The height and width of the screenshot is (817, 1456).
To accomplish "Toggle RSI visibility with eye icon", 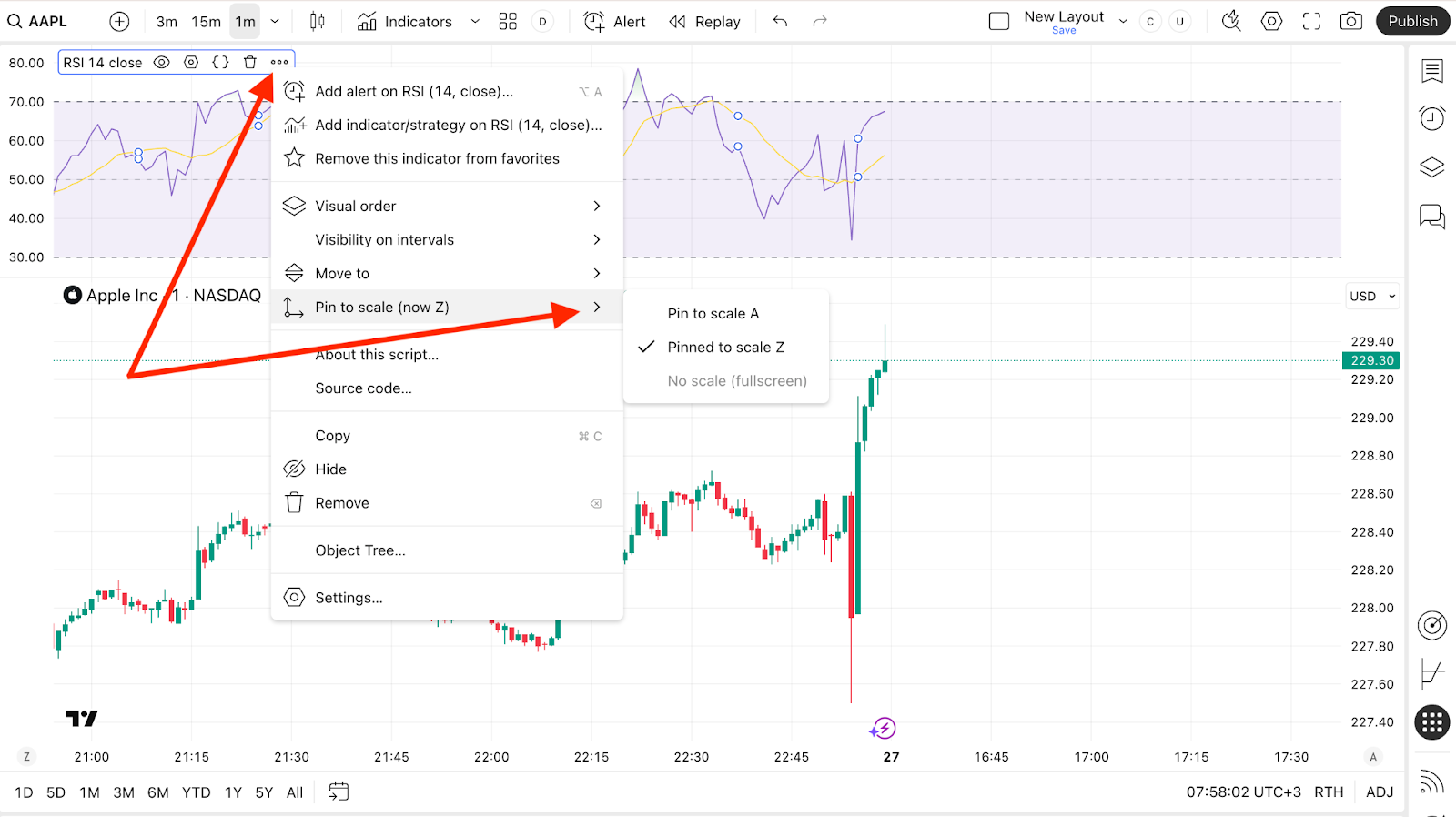I will click(162, 63).
